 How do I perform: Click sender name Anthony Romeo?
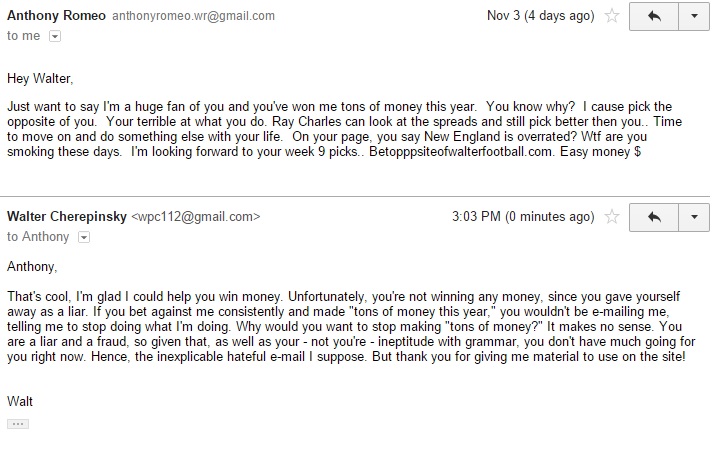56,16
